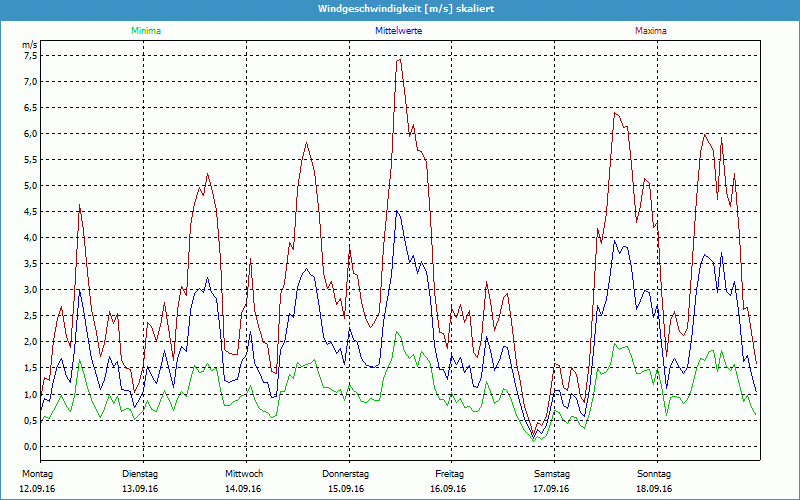Click the Freitag day label
The height and width of the screenshot is (500, 800).
click(449, 474)
